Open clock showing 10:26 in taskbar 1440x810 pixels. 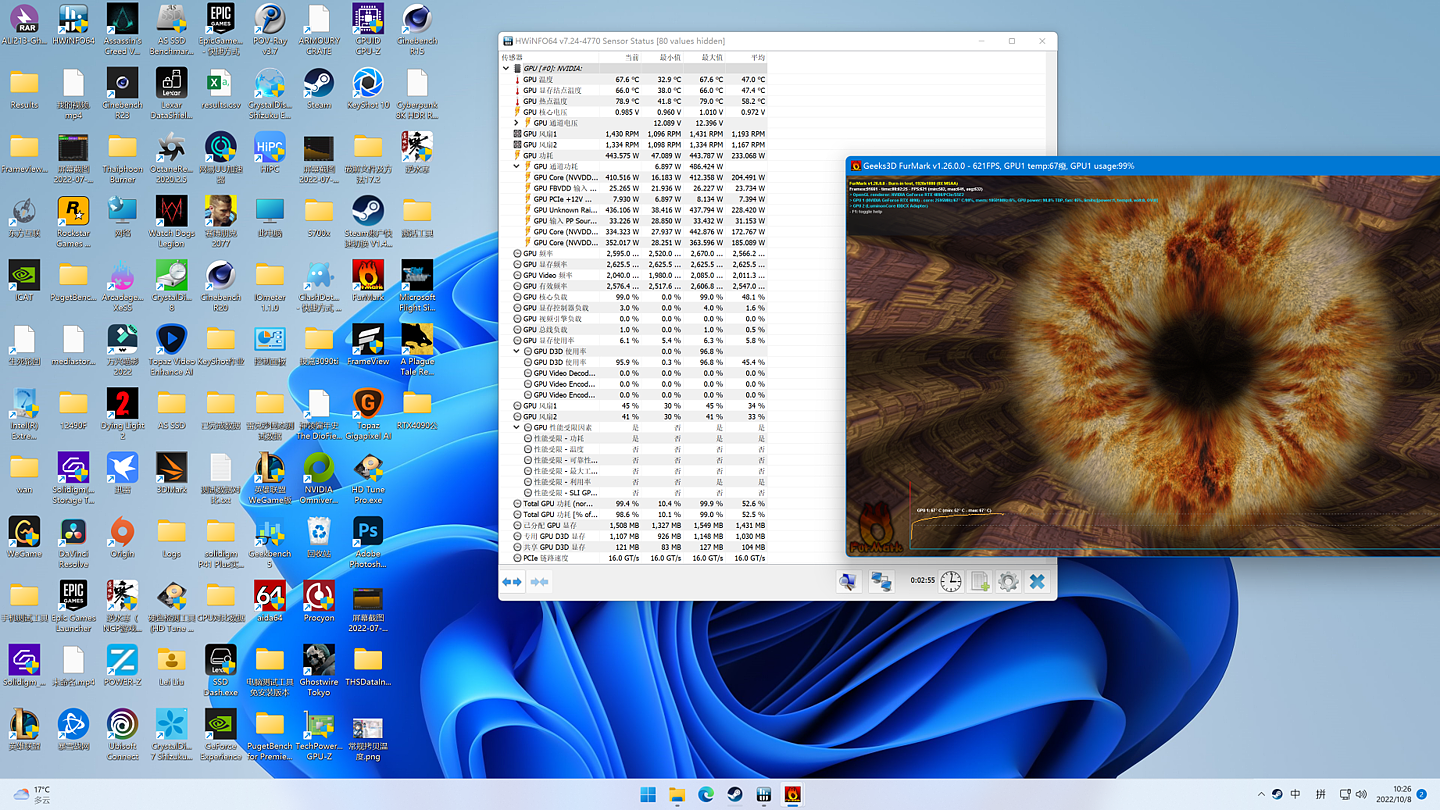coord(1392,795)
